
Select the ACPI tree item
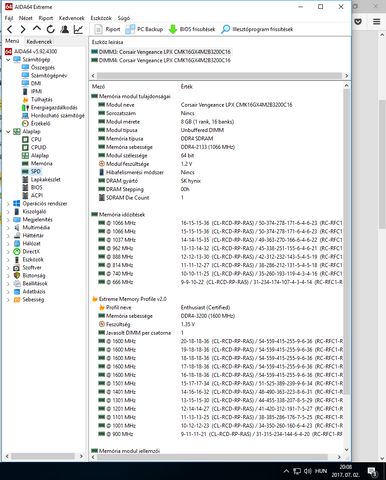click(x=32, y=195)
